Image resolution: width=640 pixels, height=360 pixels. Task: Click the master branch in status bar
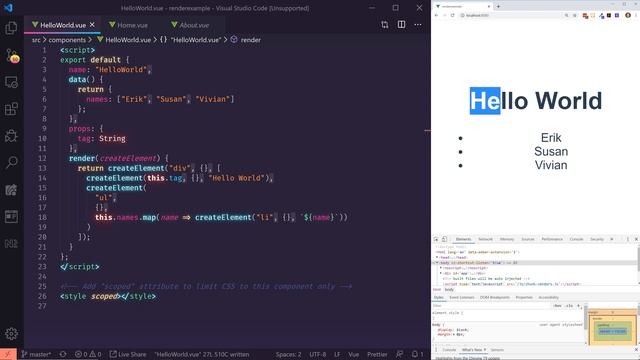pyautogui.click(x=36, y=354)
